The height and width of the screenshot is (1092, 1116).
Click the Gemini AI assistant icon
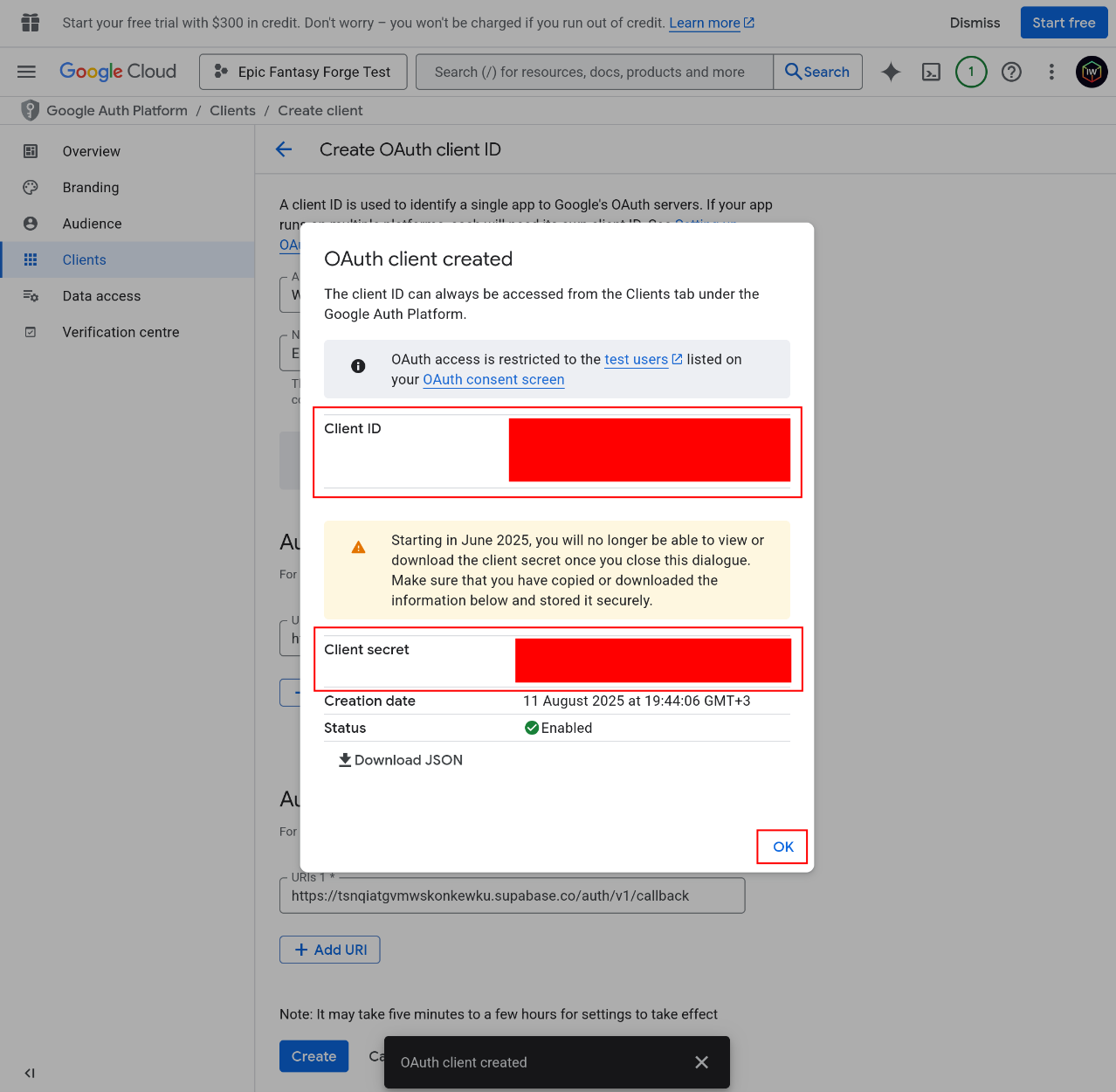click(x=891, y=72)
